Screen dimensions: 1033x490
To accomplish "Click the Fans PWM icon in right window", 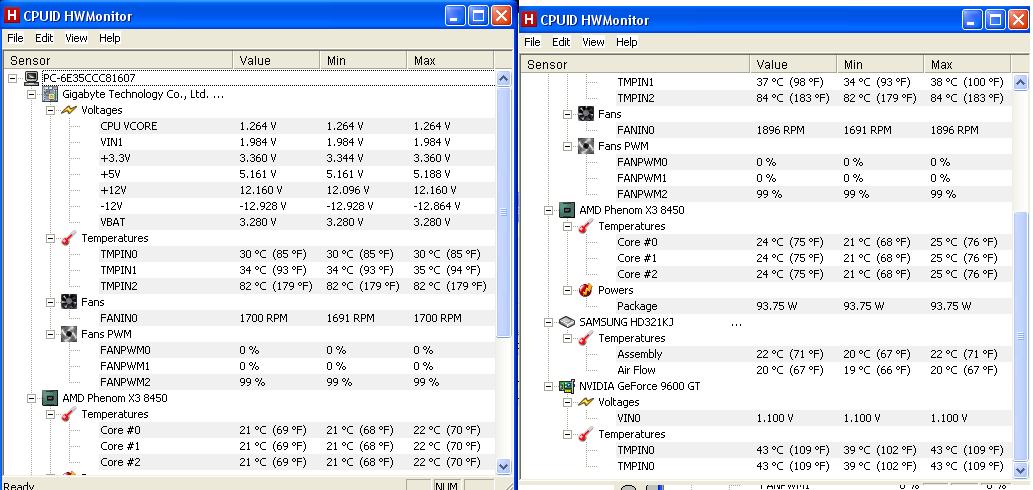I will pyautogui.click(x=586, y=146).
